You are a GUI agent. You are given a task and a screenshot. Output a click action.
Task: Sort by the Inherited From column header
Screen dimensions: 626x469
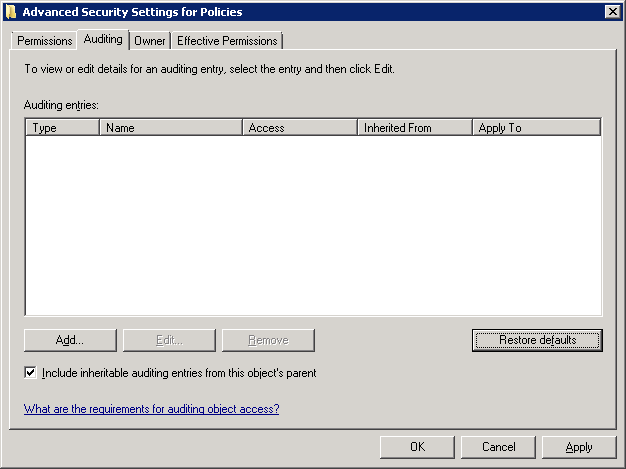[415, 128]
